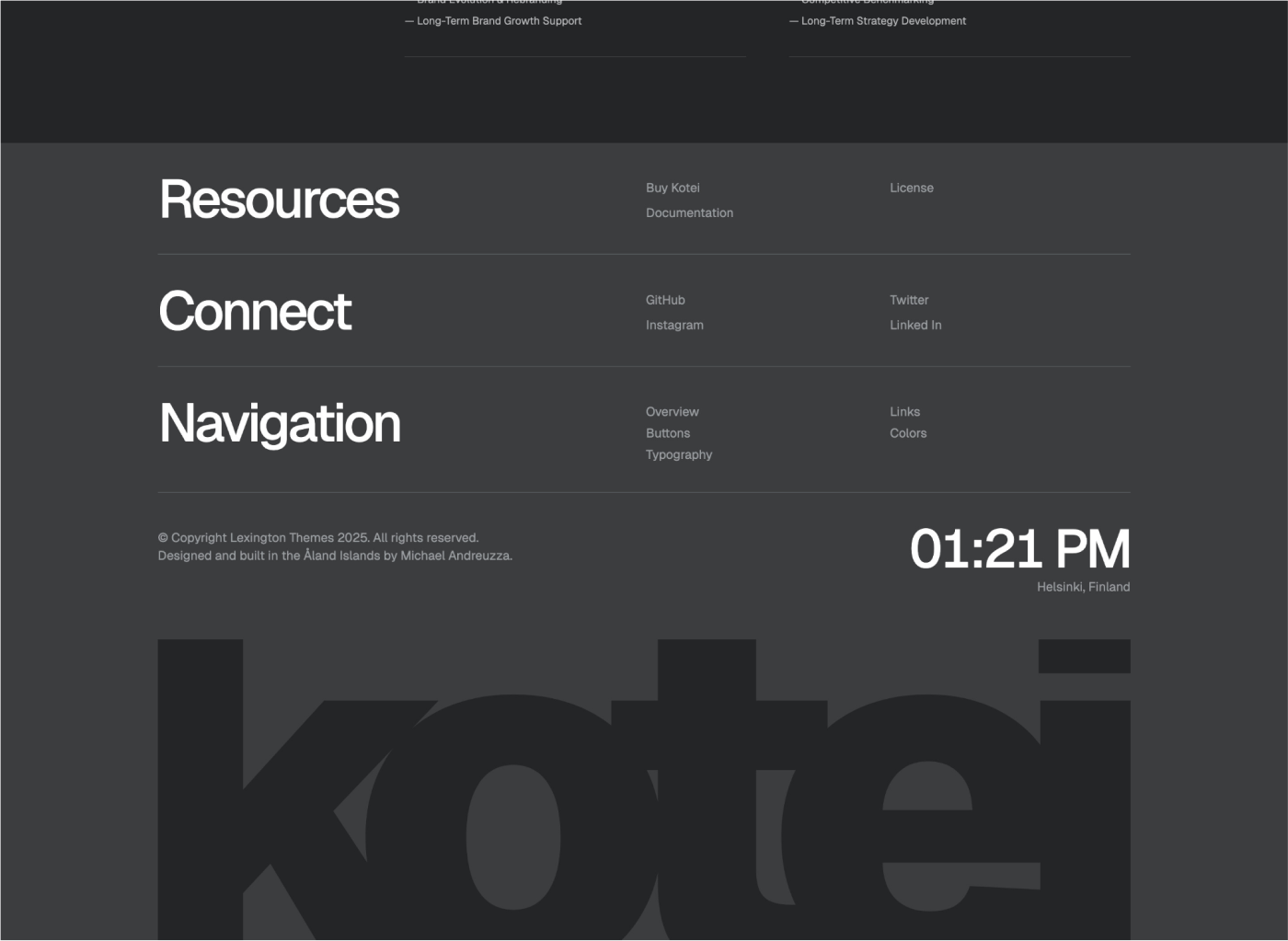This screenshot has width=1288, height=941.
Task: Go to the Overview page
Action: click(x=672, y=411)
